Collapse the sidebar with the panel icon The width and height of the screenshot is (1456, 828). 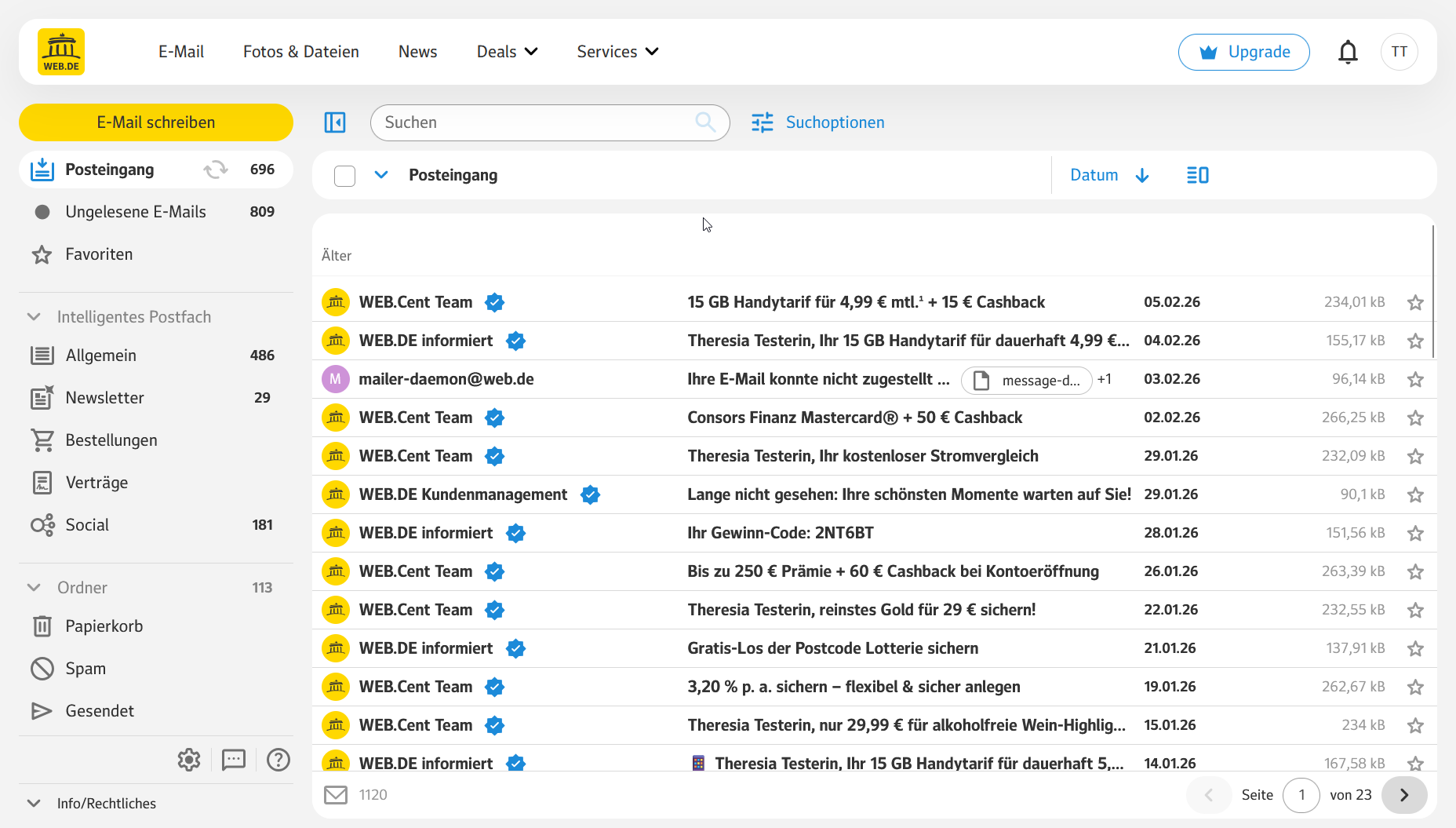[x=335, y=122]
